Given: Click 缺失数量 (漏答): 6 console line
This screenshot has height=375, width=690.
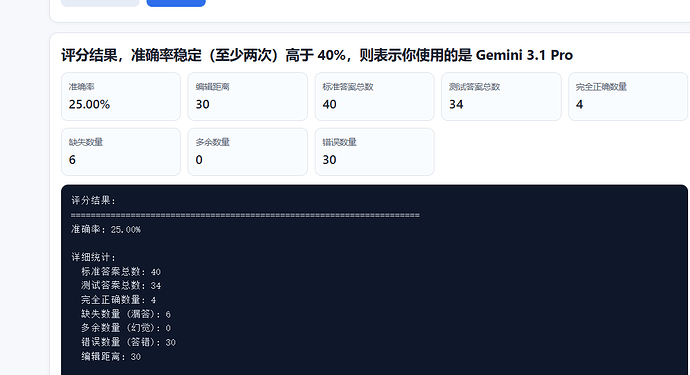Looking at the screenshot, I should (126, 314).
